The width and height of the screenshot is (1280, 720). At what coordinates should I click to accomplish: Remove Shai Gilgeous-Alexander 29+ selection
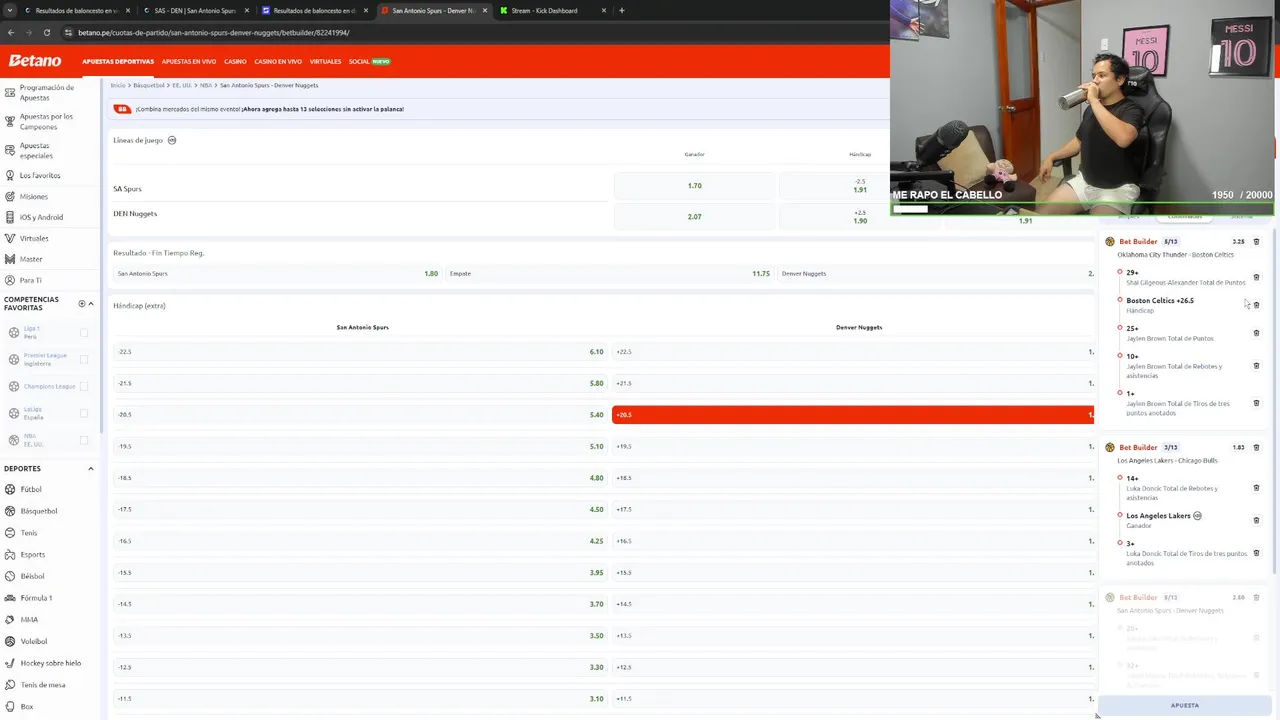[1257, 277]
